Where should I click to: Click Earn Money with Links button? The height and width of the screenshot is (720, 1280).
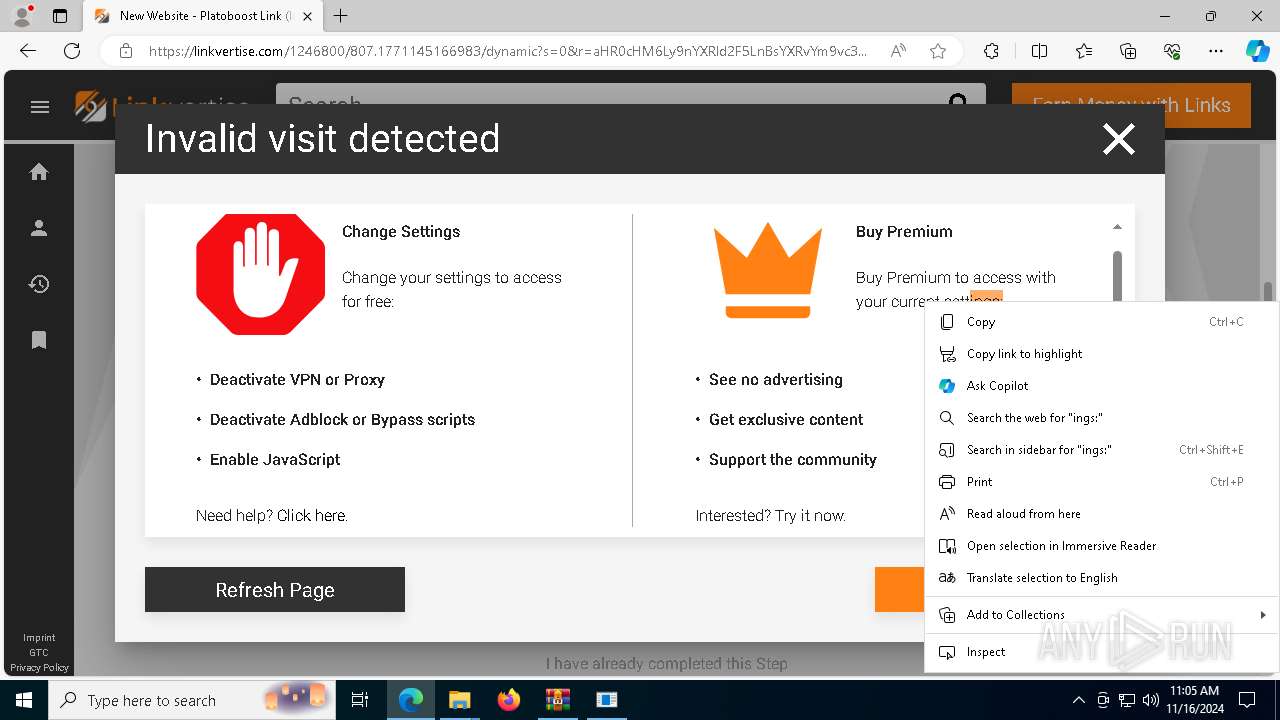(1131, 105)
